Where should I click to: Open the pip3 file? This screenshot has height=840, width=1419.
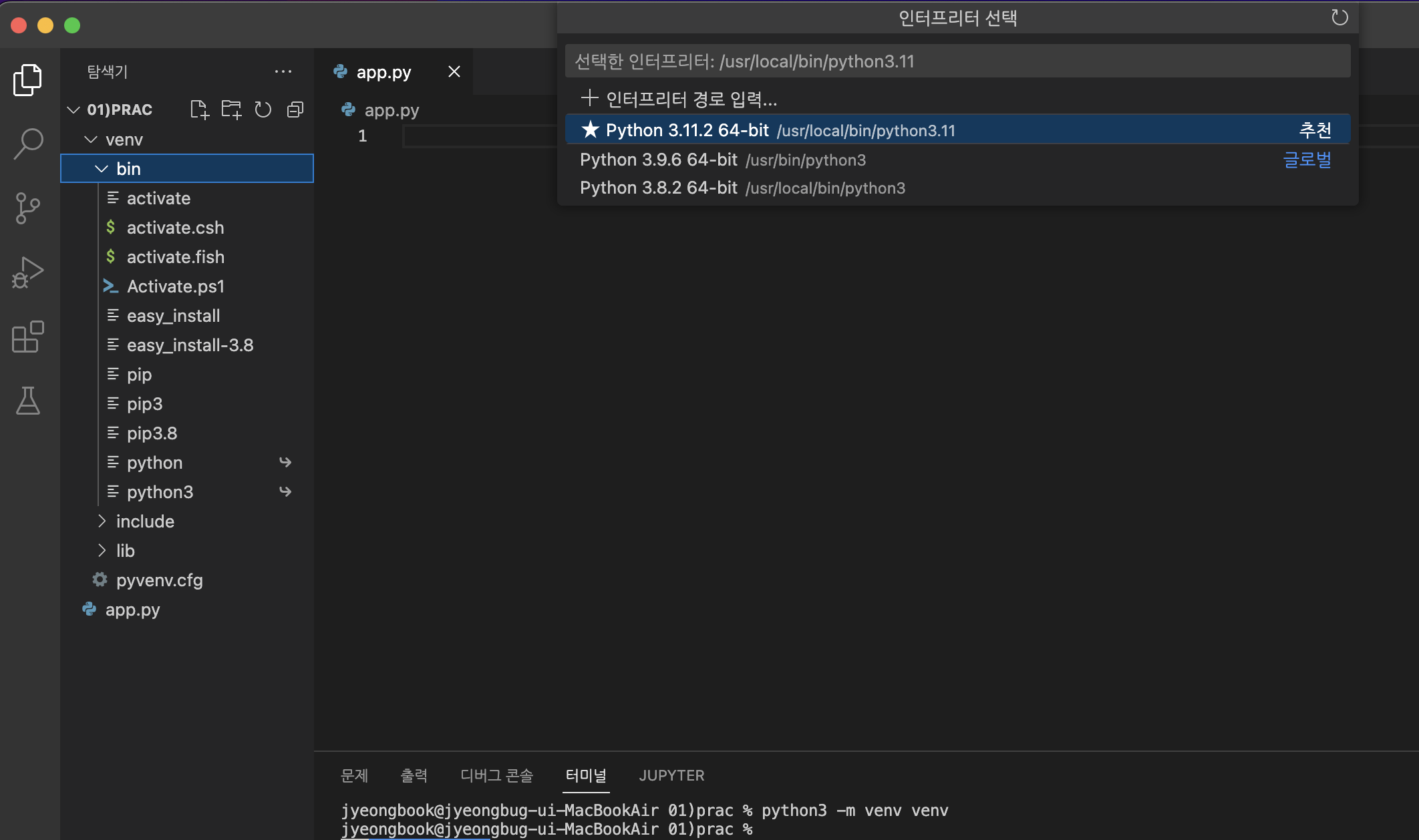187,403
